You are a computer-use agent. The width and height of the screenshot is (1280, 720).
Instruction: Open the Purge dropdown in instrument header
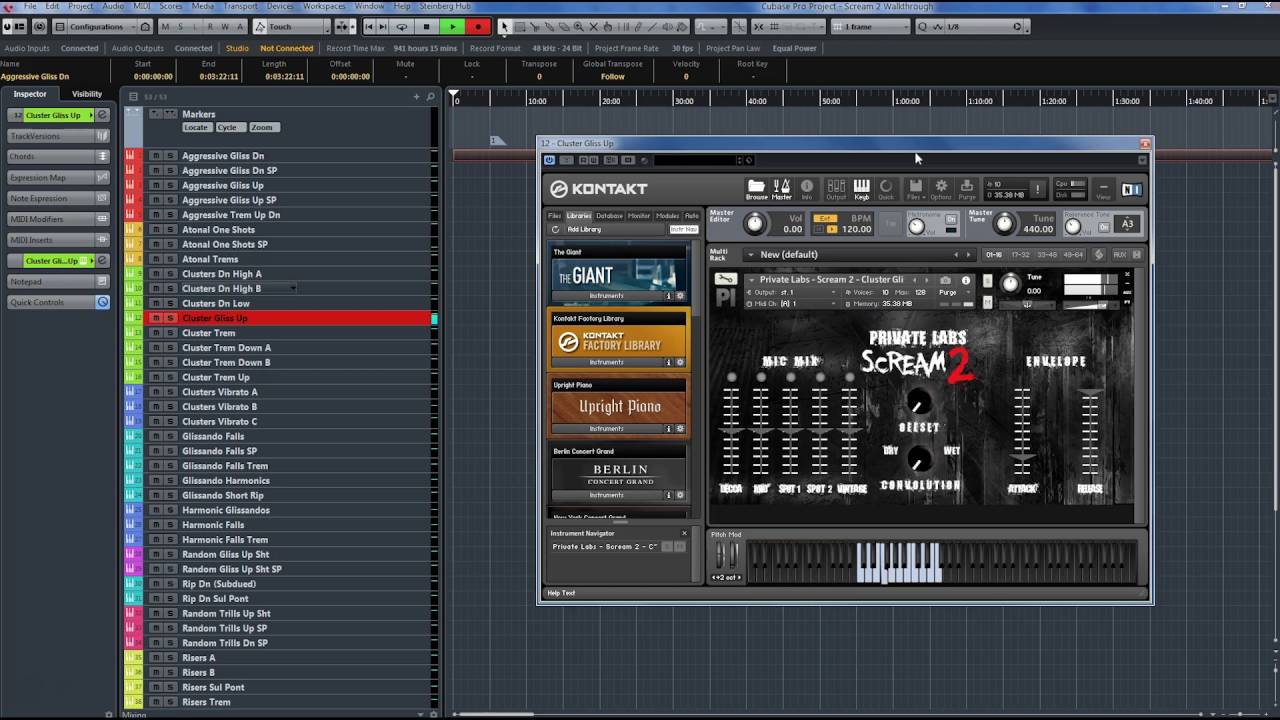click(x=951, y=292)
